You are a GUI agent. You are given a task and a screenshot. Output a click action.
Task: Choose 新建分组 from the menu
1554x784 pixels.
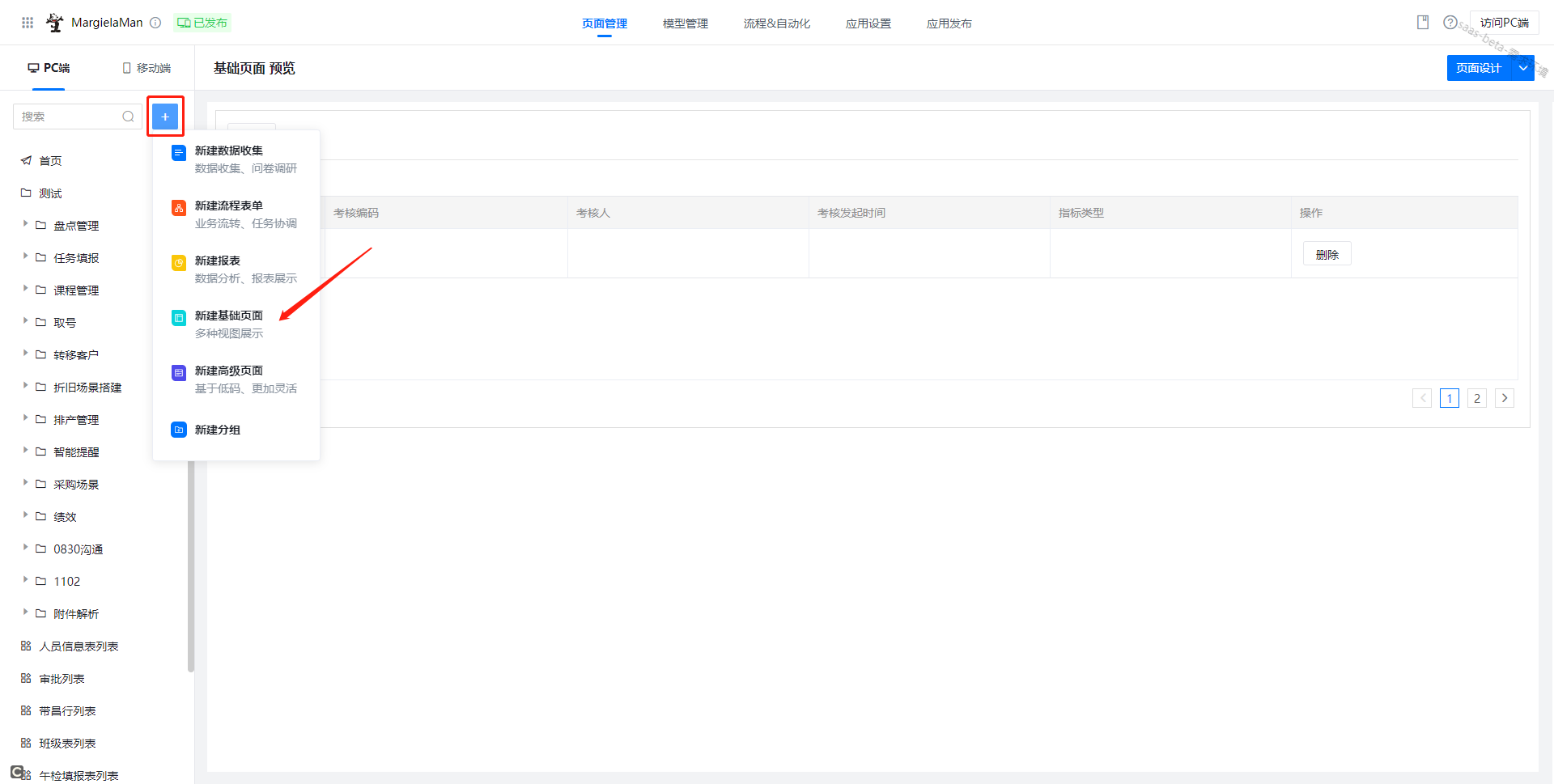tap(236, 430)
